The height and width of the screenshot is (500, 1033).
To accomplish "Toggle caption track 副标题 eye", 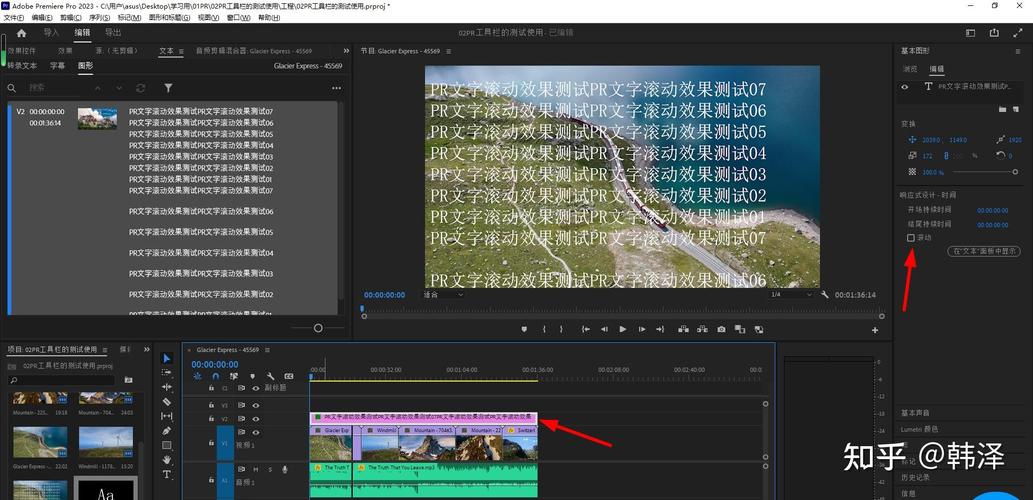I will tap(256, 388).
